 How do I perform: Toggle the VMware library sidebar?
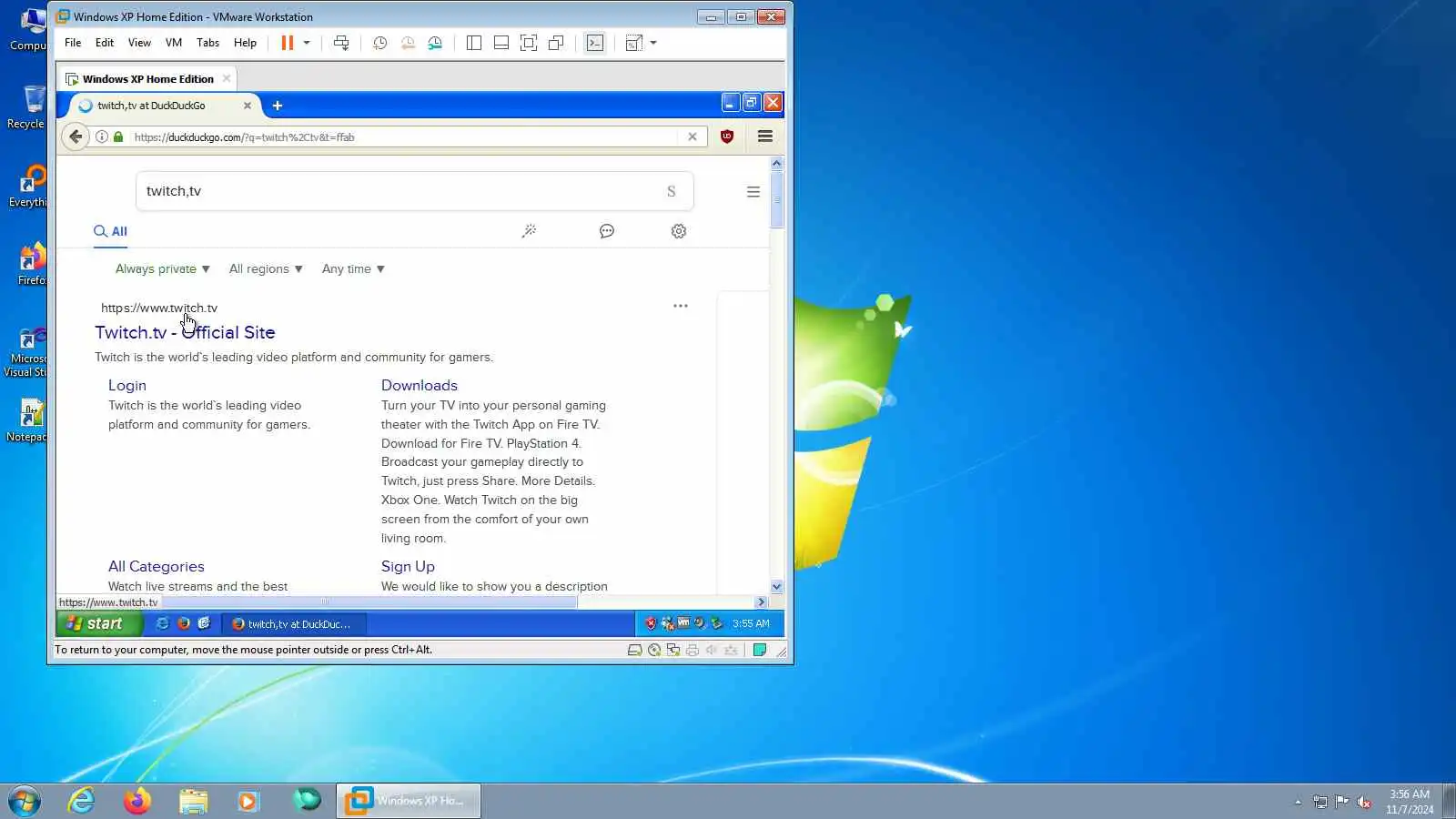[x=474, y=43]
